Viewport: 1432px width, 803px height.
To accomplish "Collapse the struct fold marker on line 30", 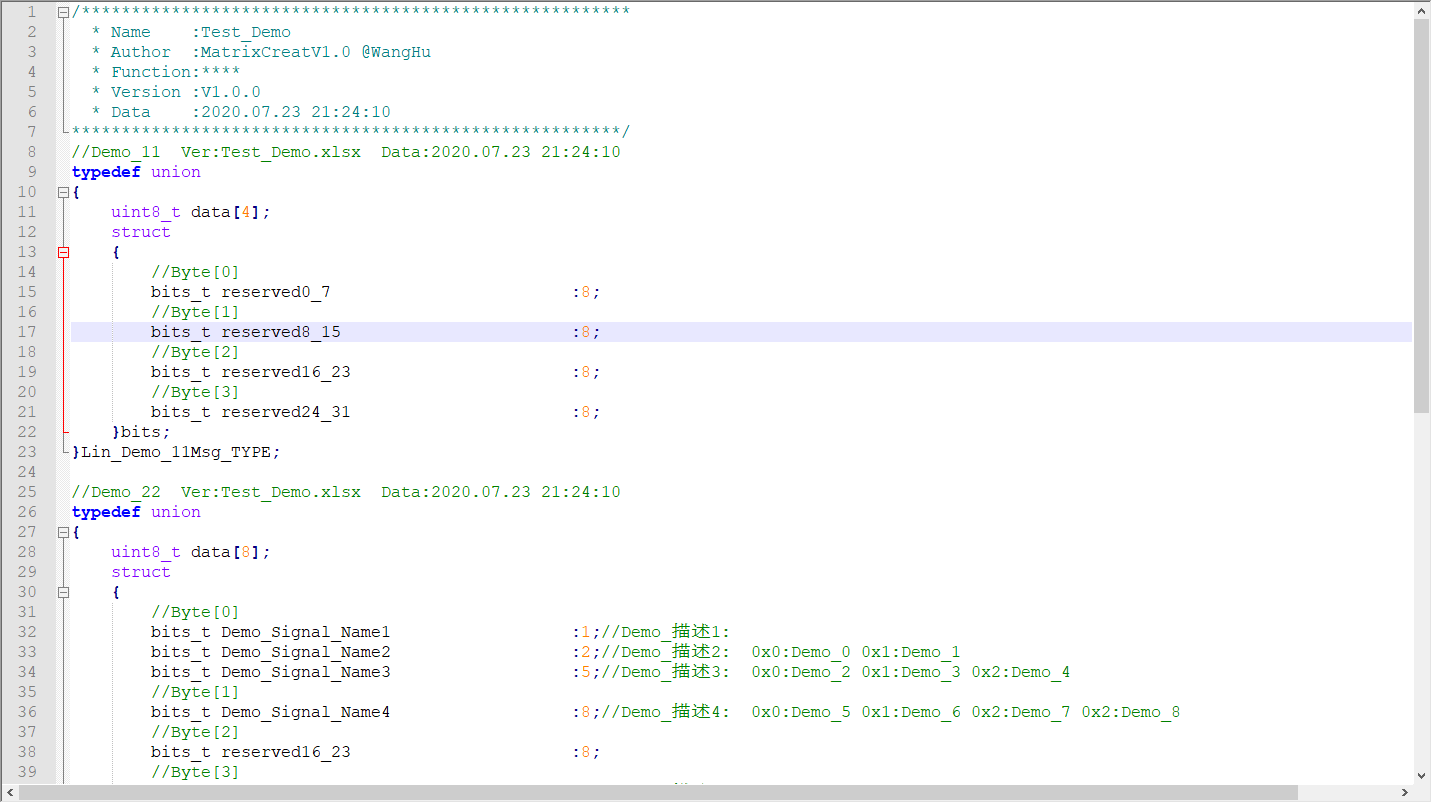I will point(64,592).
